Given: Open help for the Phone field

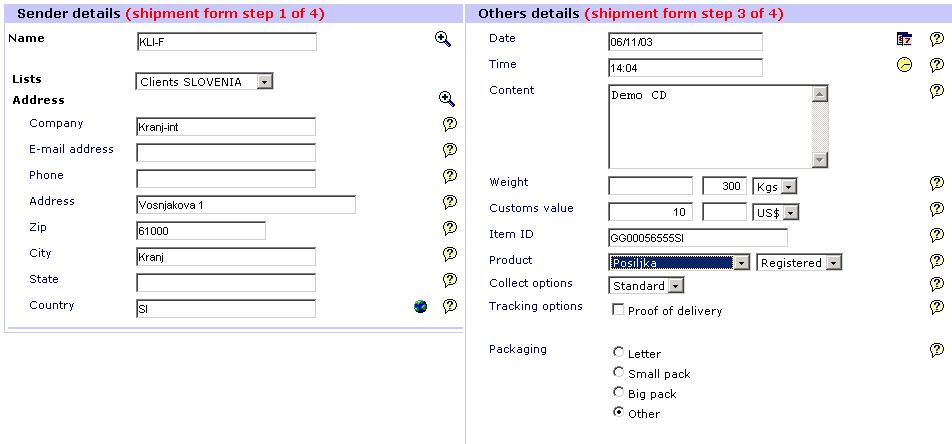Looking at the screenshot, I should (x=449, y=176).
